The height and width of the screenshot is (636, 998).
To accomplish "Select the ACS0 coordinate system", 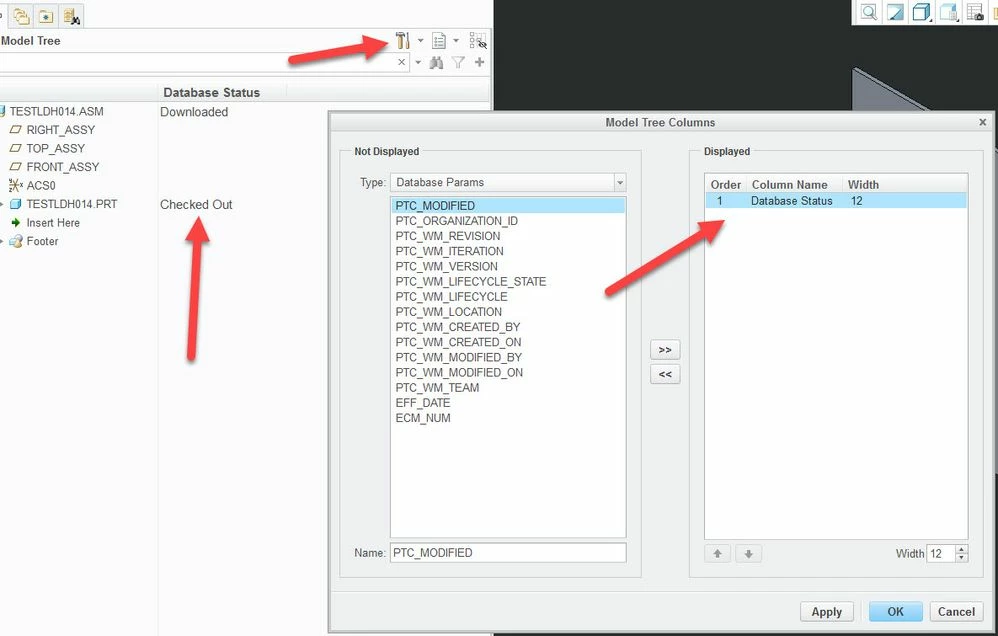I will click(41, 185).
